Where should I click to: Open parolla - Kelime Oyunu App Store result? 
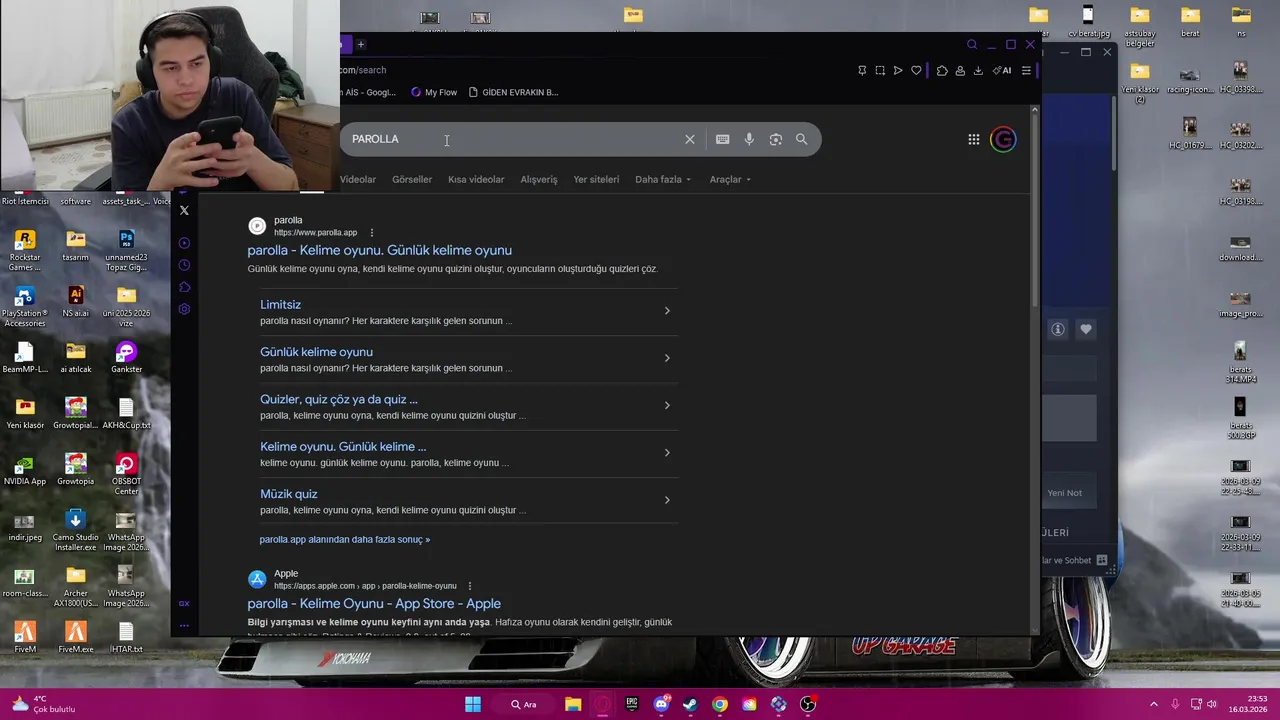click(x=374, y=604)
